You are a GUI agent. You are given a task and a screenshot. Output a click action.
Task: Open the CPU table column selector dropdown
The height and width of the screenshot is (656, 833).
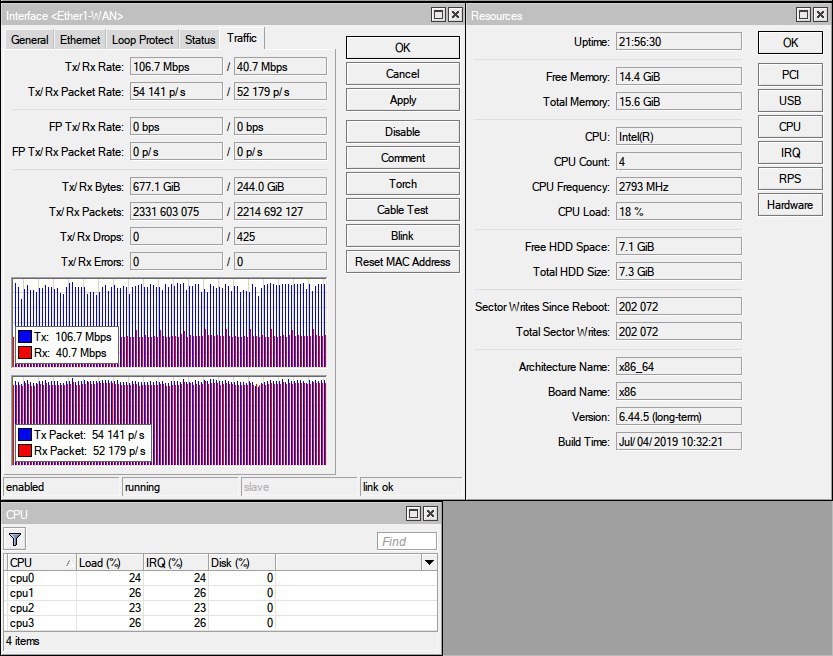[429, 563]
